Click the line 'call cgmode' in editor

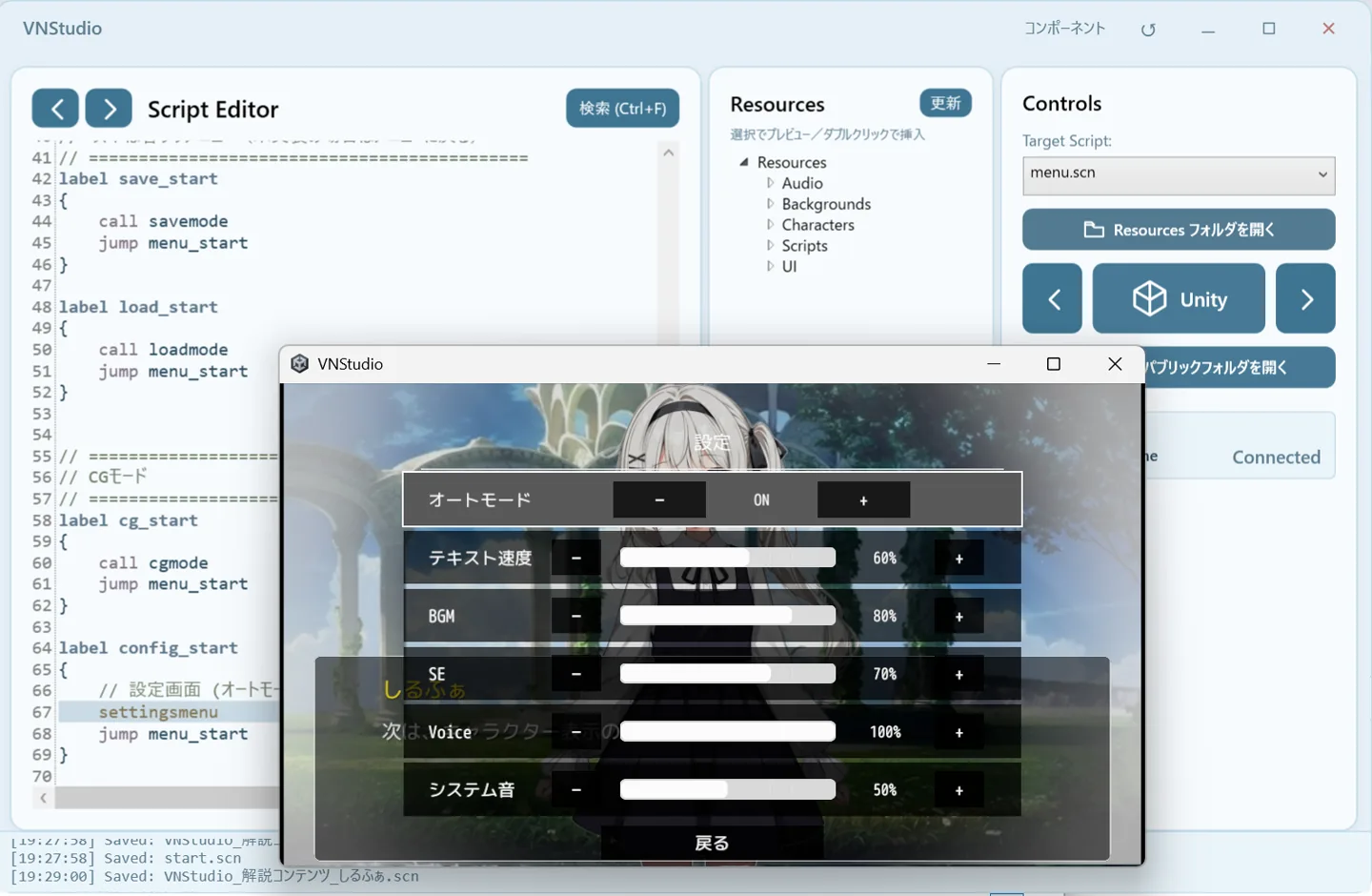point(152,563)
